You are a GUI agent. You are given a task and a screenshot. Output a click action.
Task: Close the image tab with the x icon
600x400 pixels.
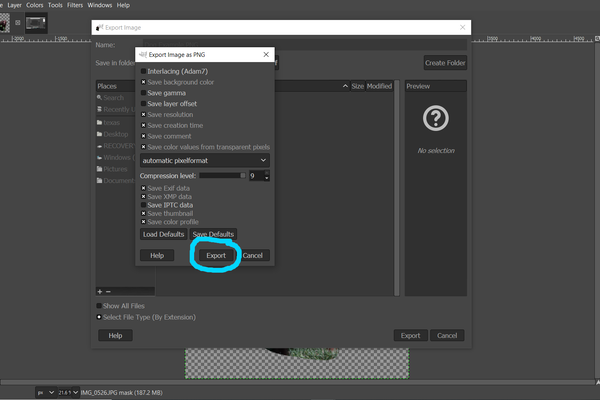tap(18, 23)
